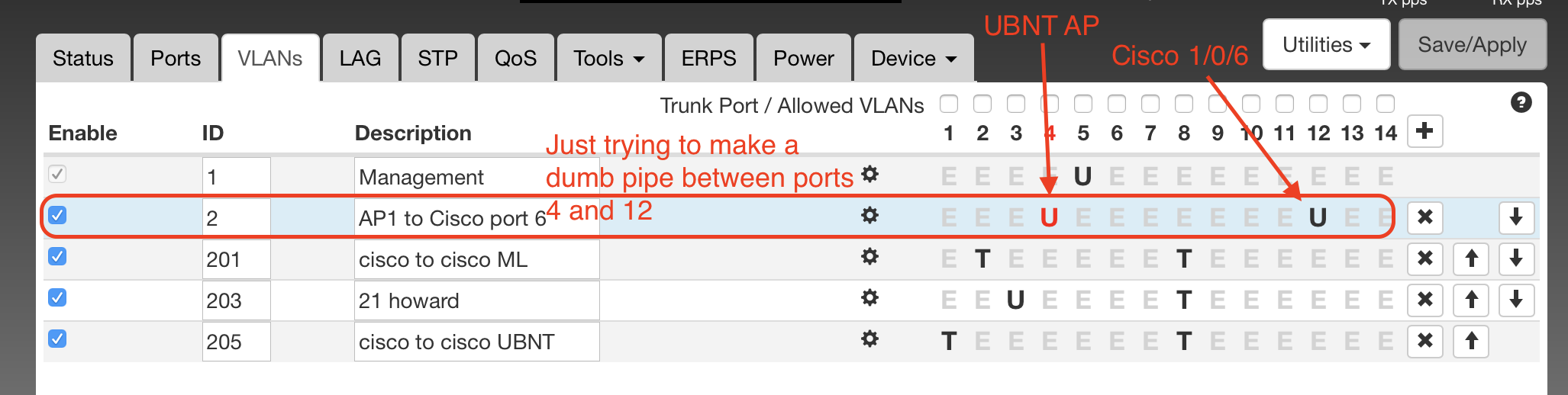The image size is (1568, 395).
Task: Open the Utilities dropdown
Action: [1326, 45]
